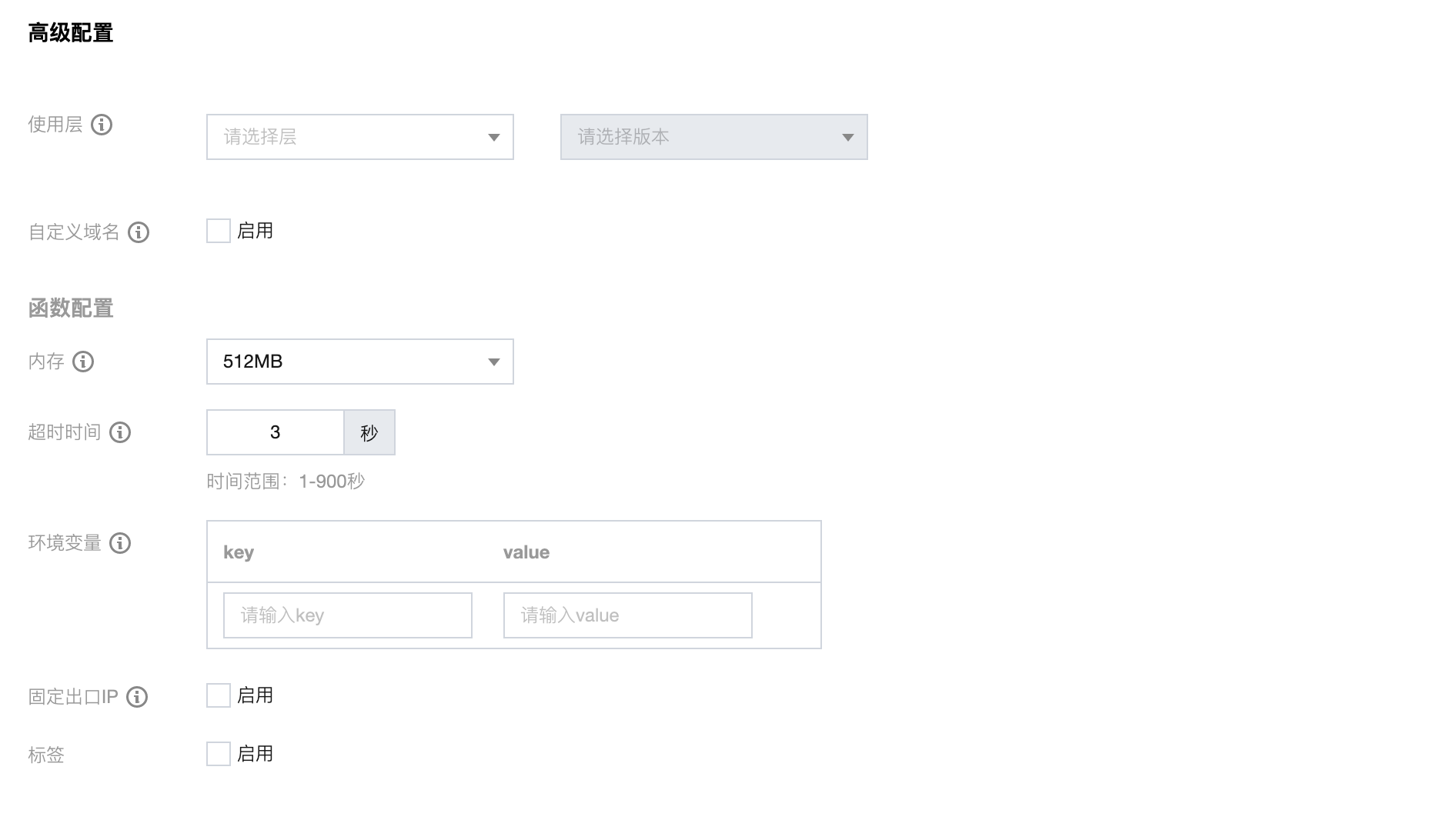Enable the 固定出口IP checkbox
1430x840 pixels.
tap(219, 695)
